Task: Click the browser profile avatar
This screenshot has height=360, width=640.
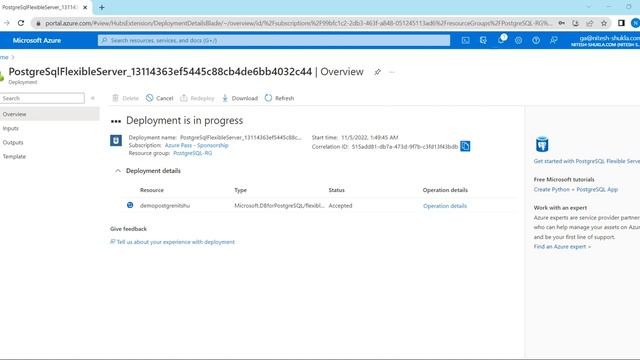Action: [x=635, y=23]
